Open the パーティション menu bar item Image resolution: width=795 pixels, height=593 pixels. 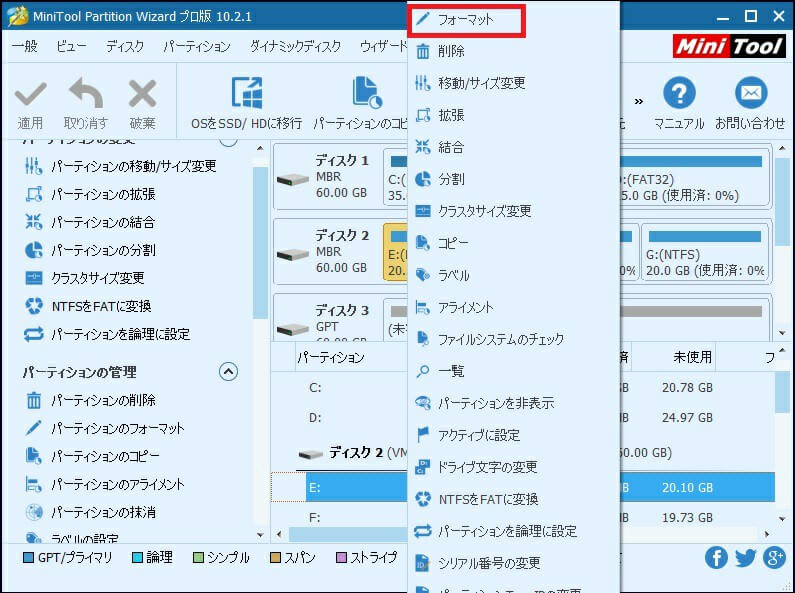tap(196, 47)
